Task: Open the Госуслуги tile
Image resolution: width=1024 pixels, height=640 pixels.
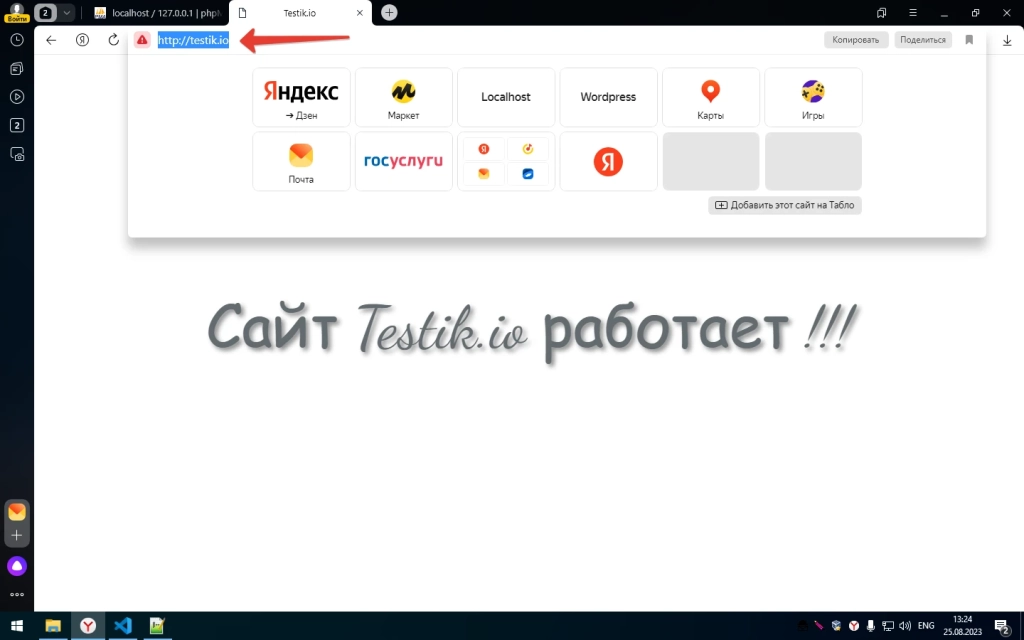Action: point(403,161)
